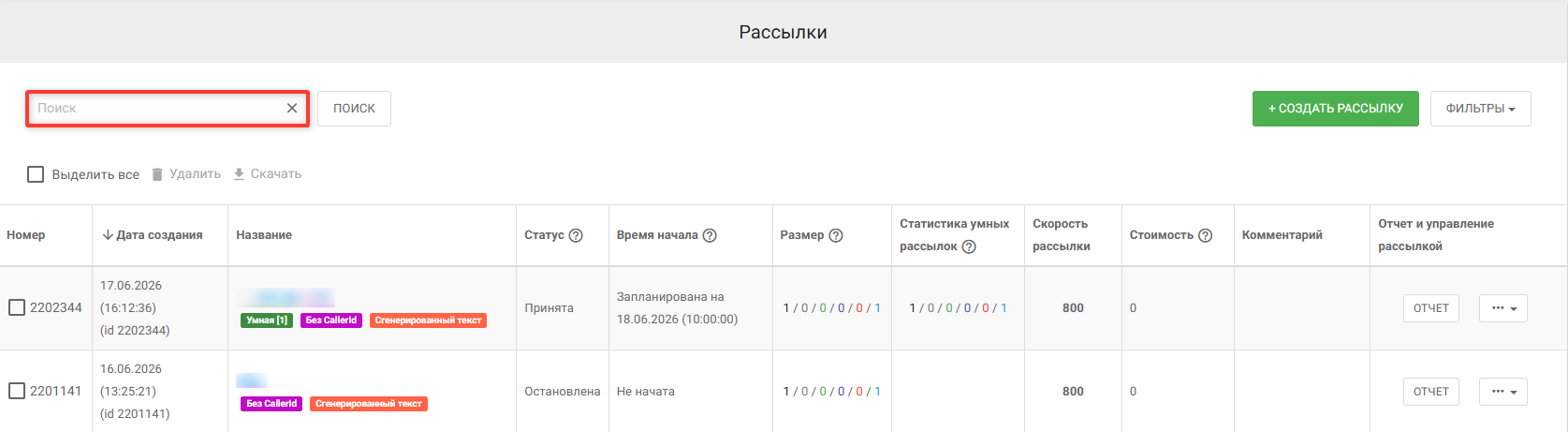Click the status Принята
This screenshot has width=1568, height=432.
pyautogui.click(x=549, y=308)
